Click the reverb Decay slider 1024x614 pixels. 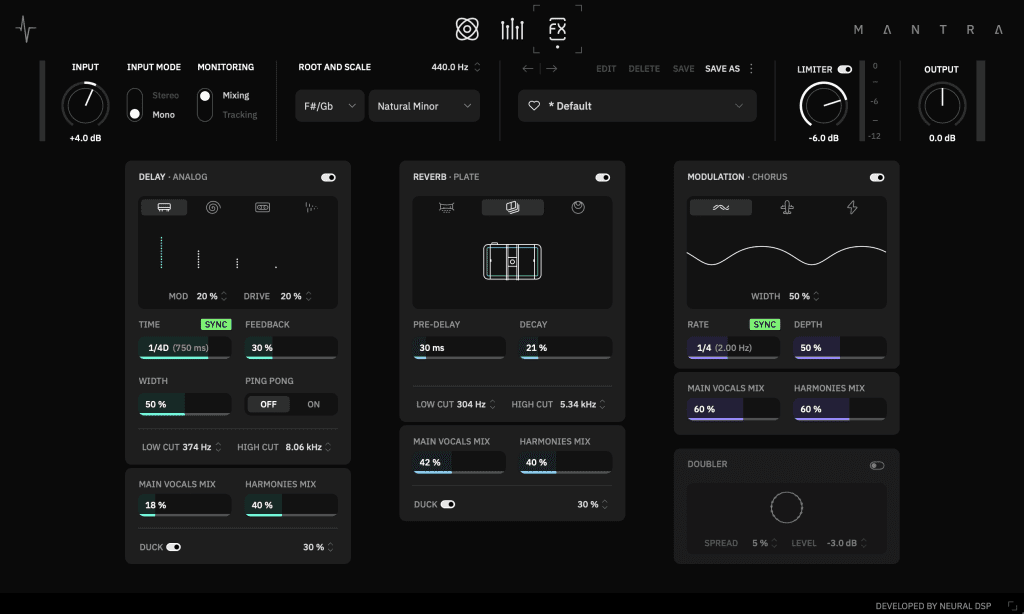tap(565, 348)
